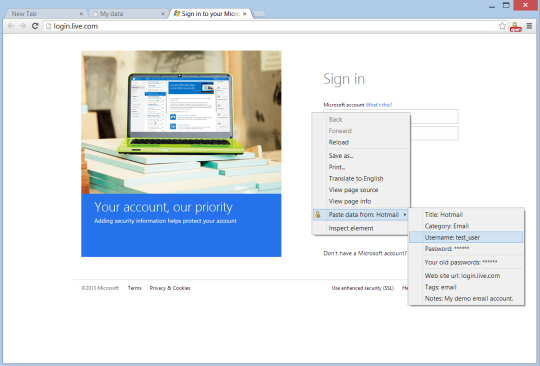This screenshot has height=366, width=540.
Task: Select Translate to English
Action: (x=361, y=178)
